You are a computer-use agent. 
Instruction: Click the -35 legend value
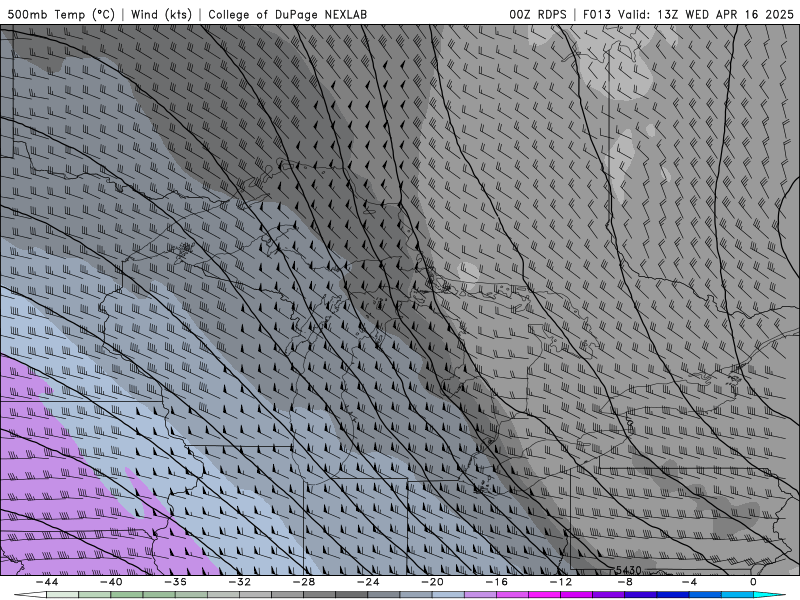click(x=176, y=582)
